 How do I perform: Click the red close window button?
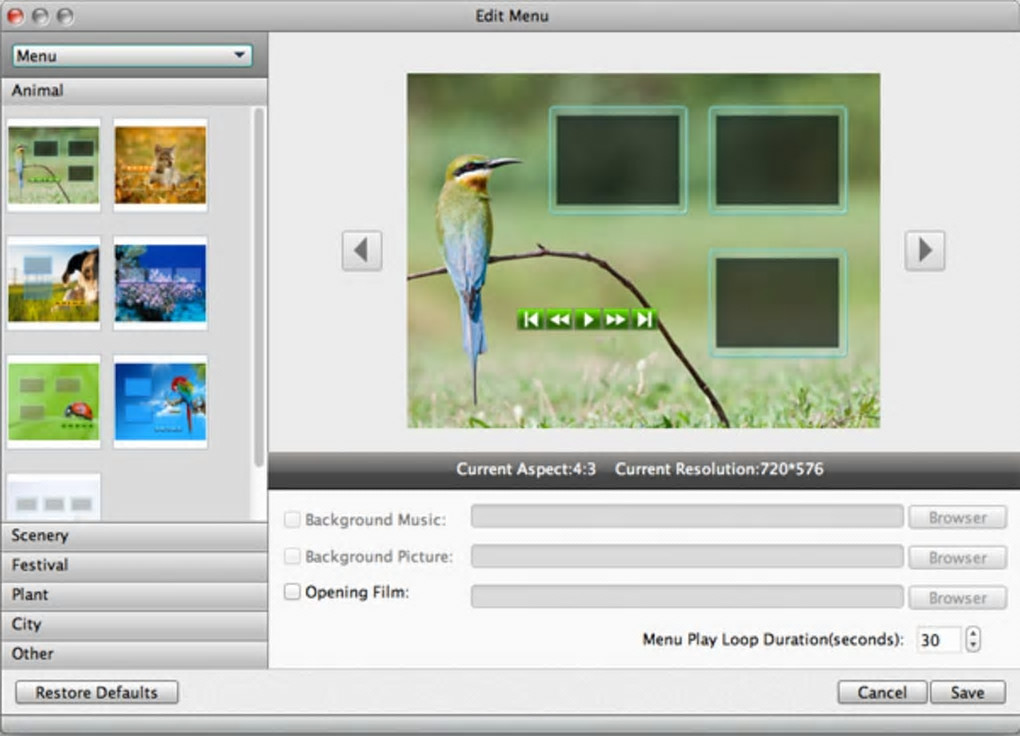coord(16,16)
